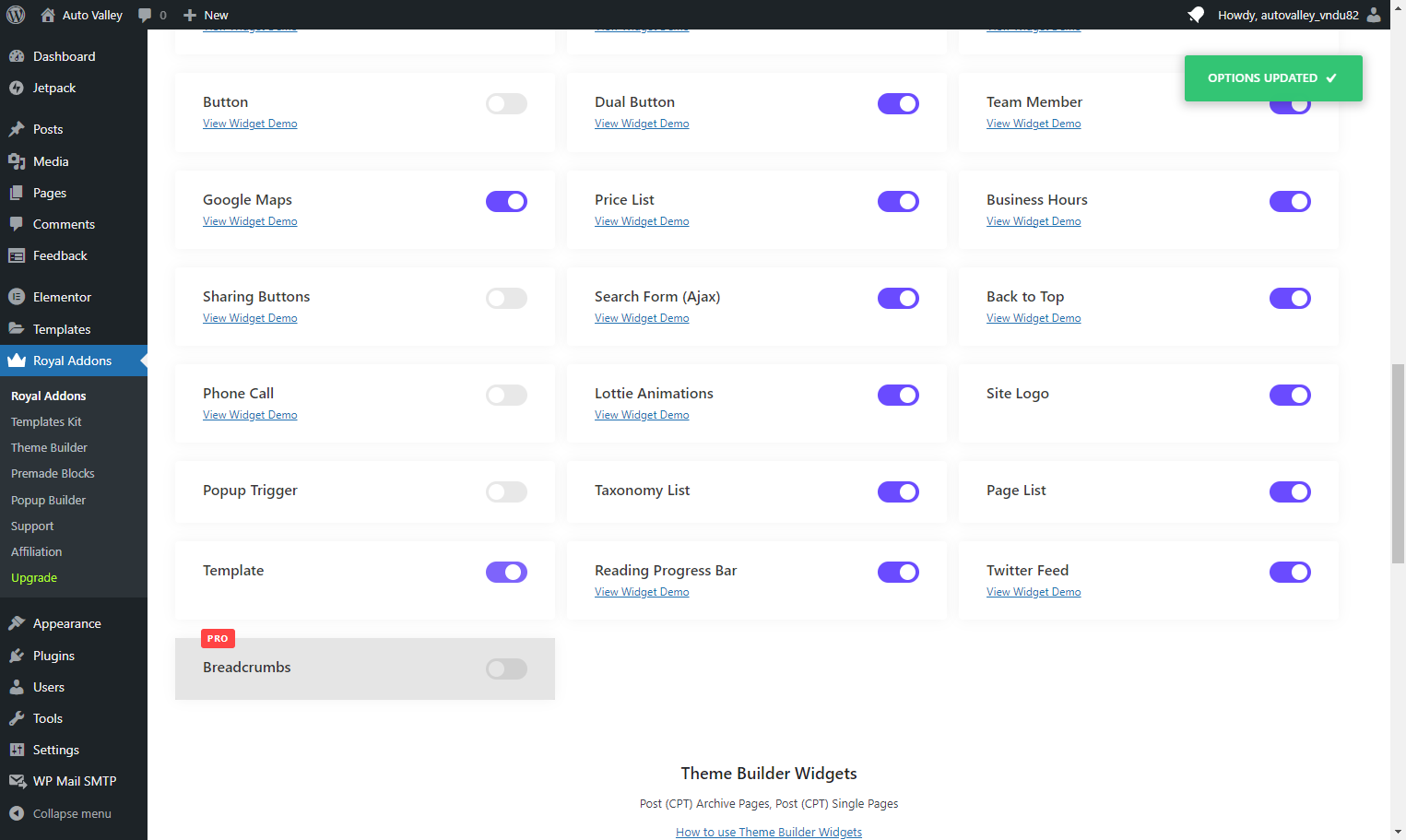This screenshot has width=1406, height=840.
Task: Open the Comments speech bubble in the sidebar
Action: tap(17, 224)
